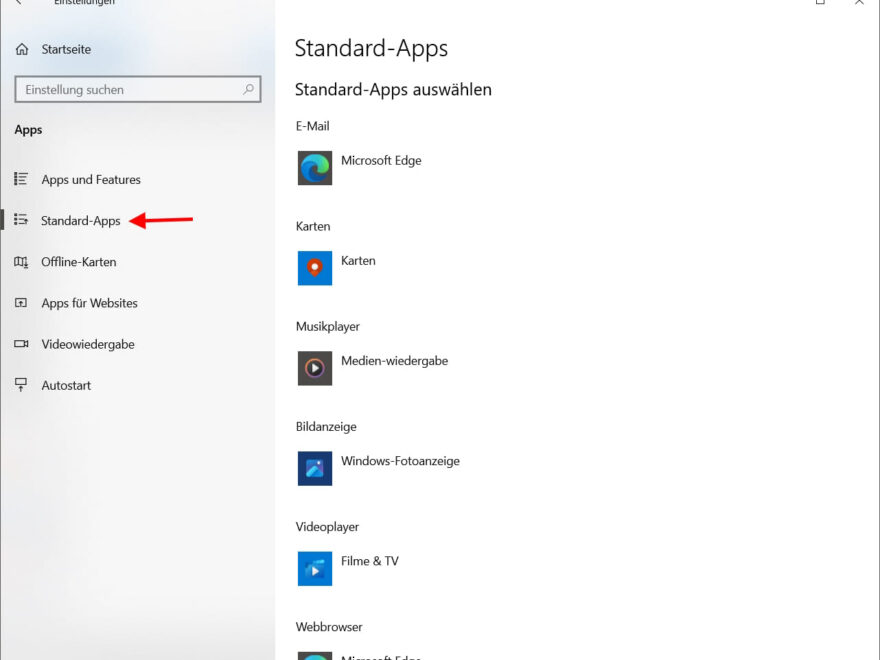Click the Standard-Apps sidebar icon
The height and width of the screenshot is (660, 880).
21,220
